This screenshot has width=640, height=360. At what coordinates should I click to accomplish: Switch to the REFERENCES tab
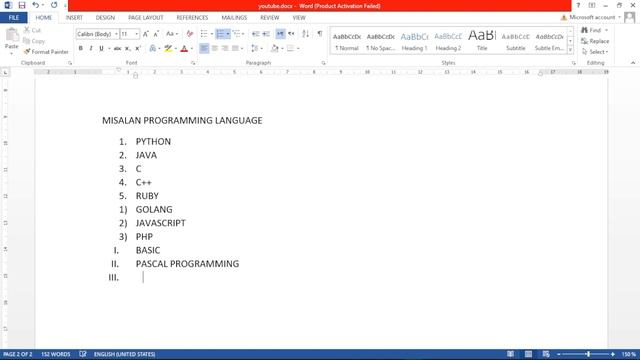coord(192,18)
